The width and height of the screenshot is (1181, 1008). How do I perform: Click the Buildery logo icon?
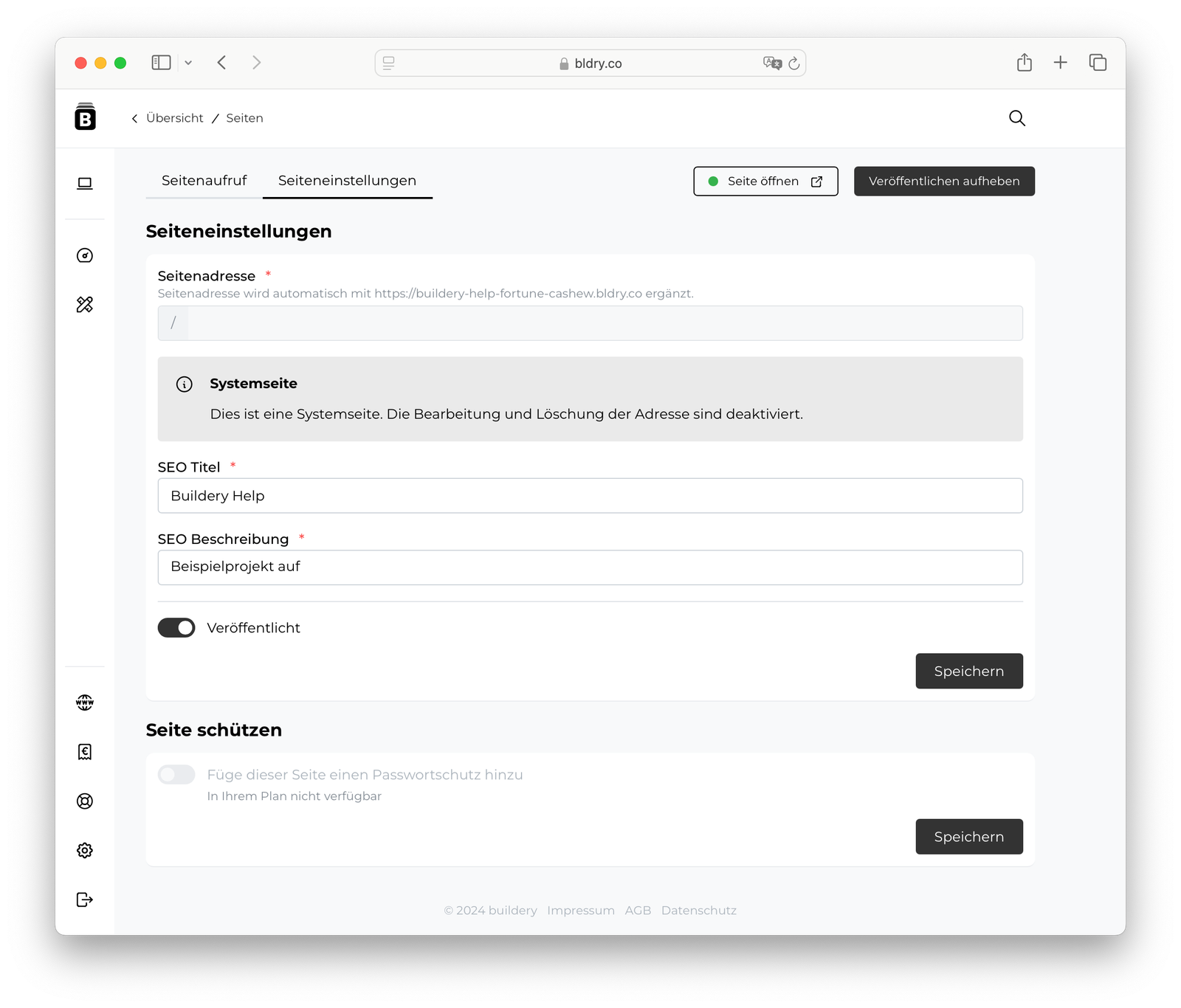point(85,117)
